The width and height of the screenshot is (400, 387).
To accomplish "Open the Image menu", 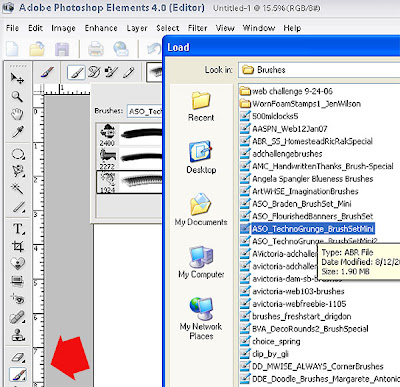I will tap(63, 28).
